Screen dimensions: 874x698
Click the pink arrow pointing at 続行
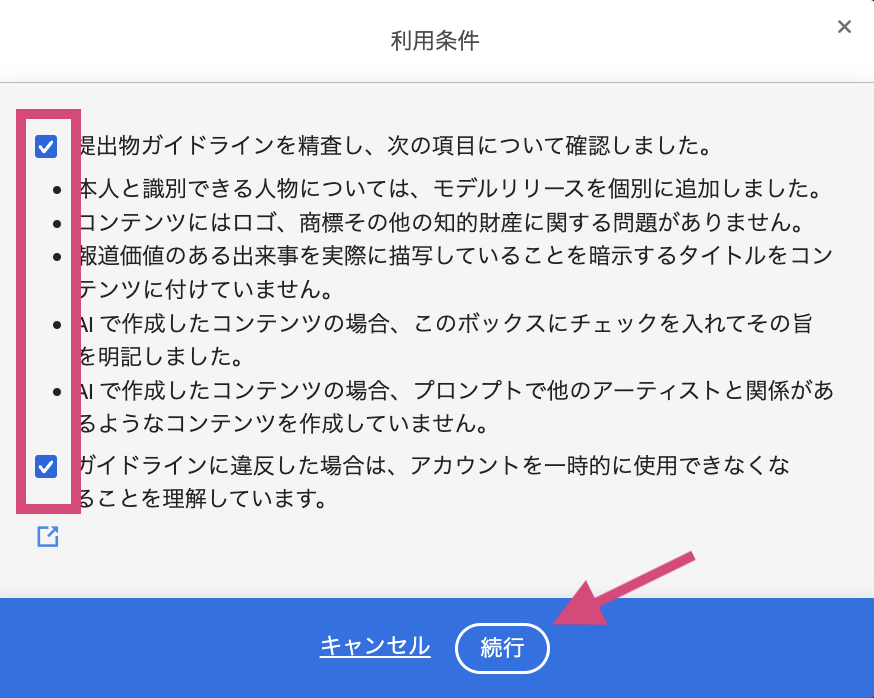(624, 588)
